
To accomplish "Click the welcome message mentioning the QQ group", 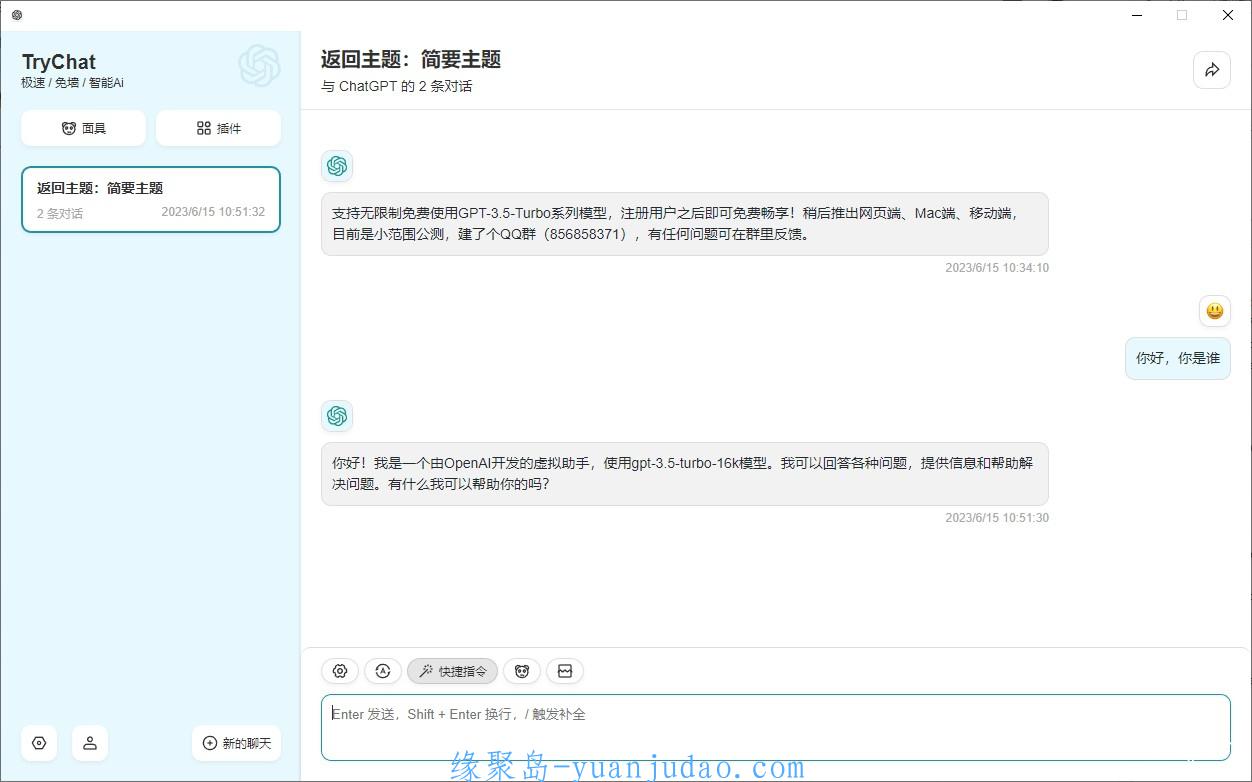I will (685, 224).
